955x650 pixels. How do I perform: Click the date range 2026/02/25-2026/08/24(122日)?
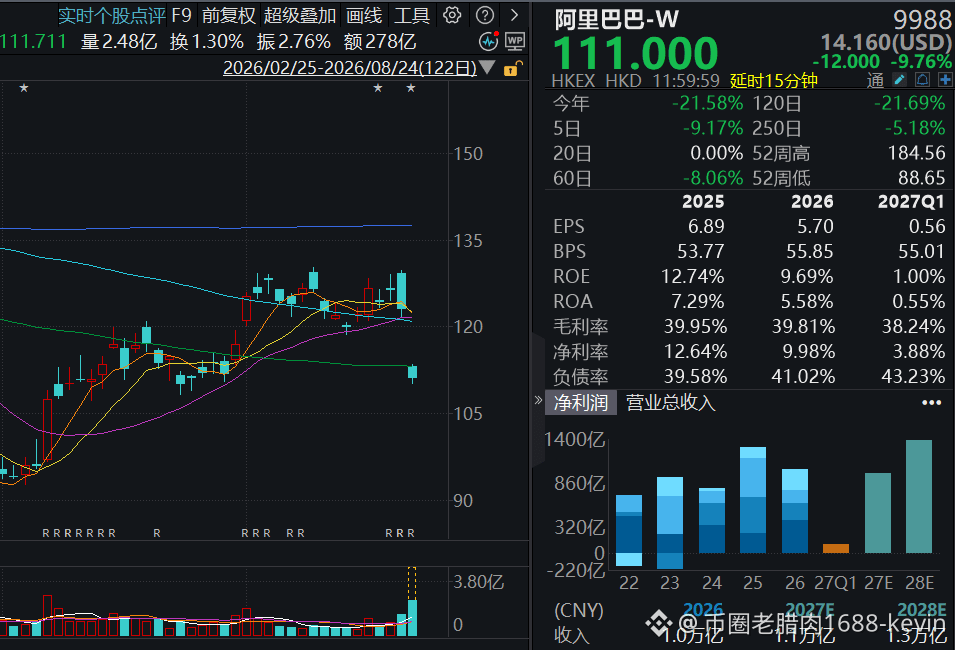click(x=350, y=68)
